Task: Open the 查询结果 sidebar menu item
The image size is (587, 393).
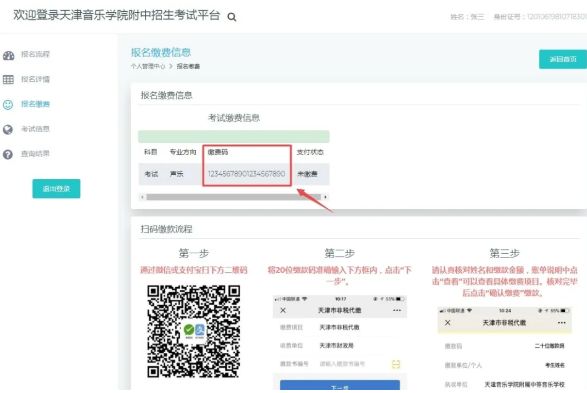Action: 35,153
